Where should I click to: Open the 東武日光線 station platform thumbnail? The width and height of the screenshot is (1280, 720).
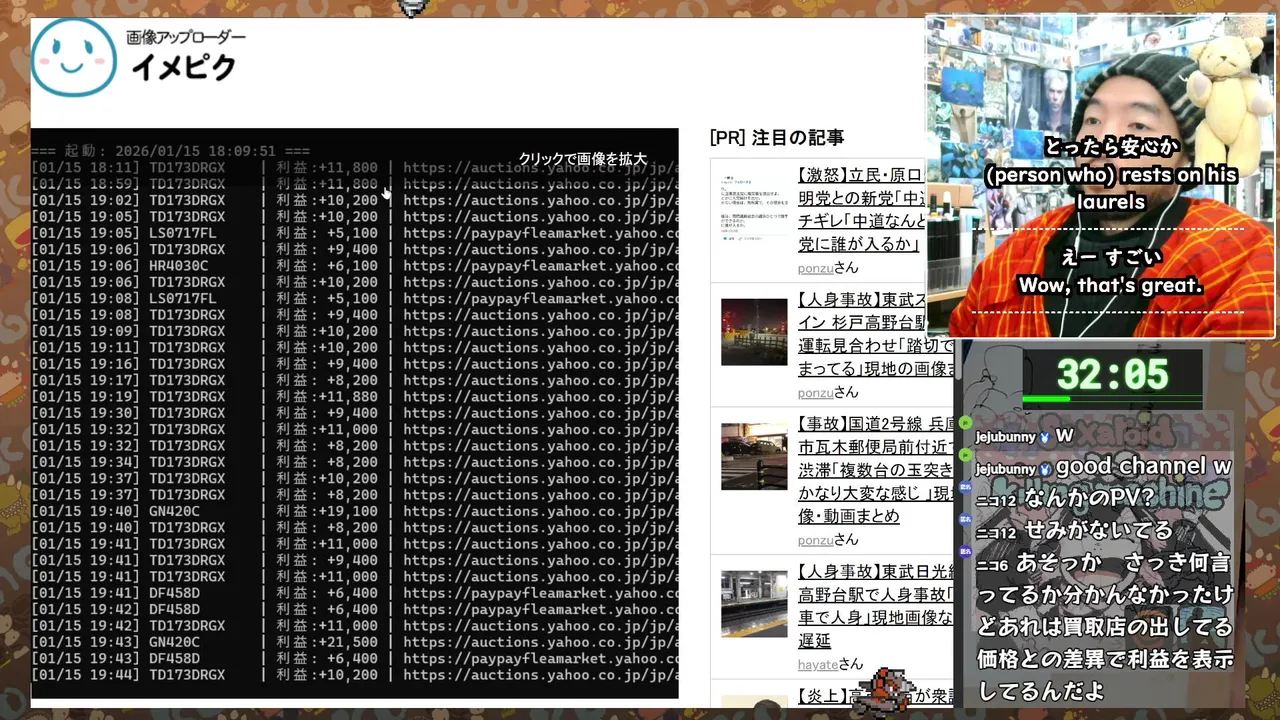pos(753,604)
